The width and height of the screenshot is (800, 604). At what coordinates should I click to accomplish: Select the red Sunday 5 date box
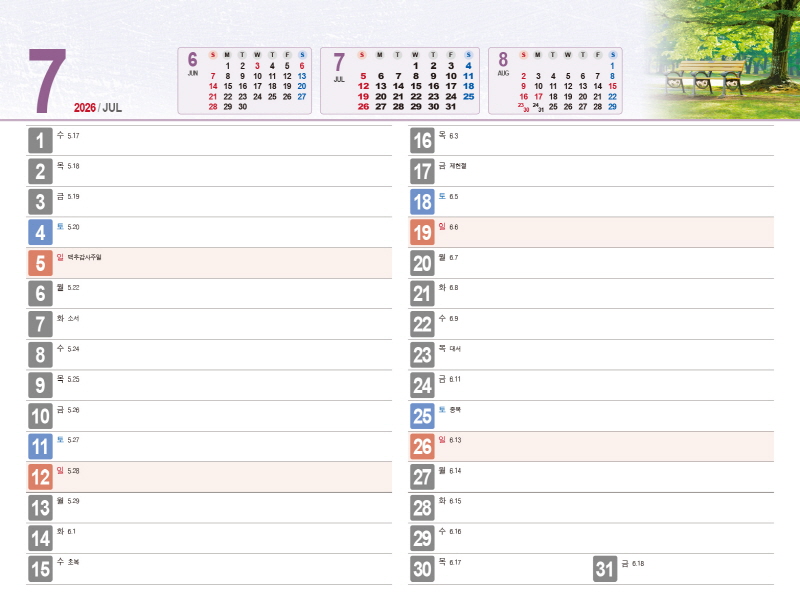(40, 264)
